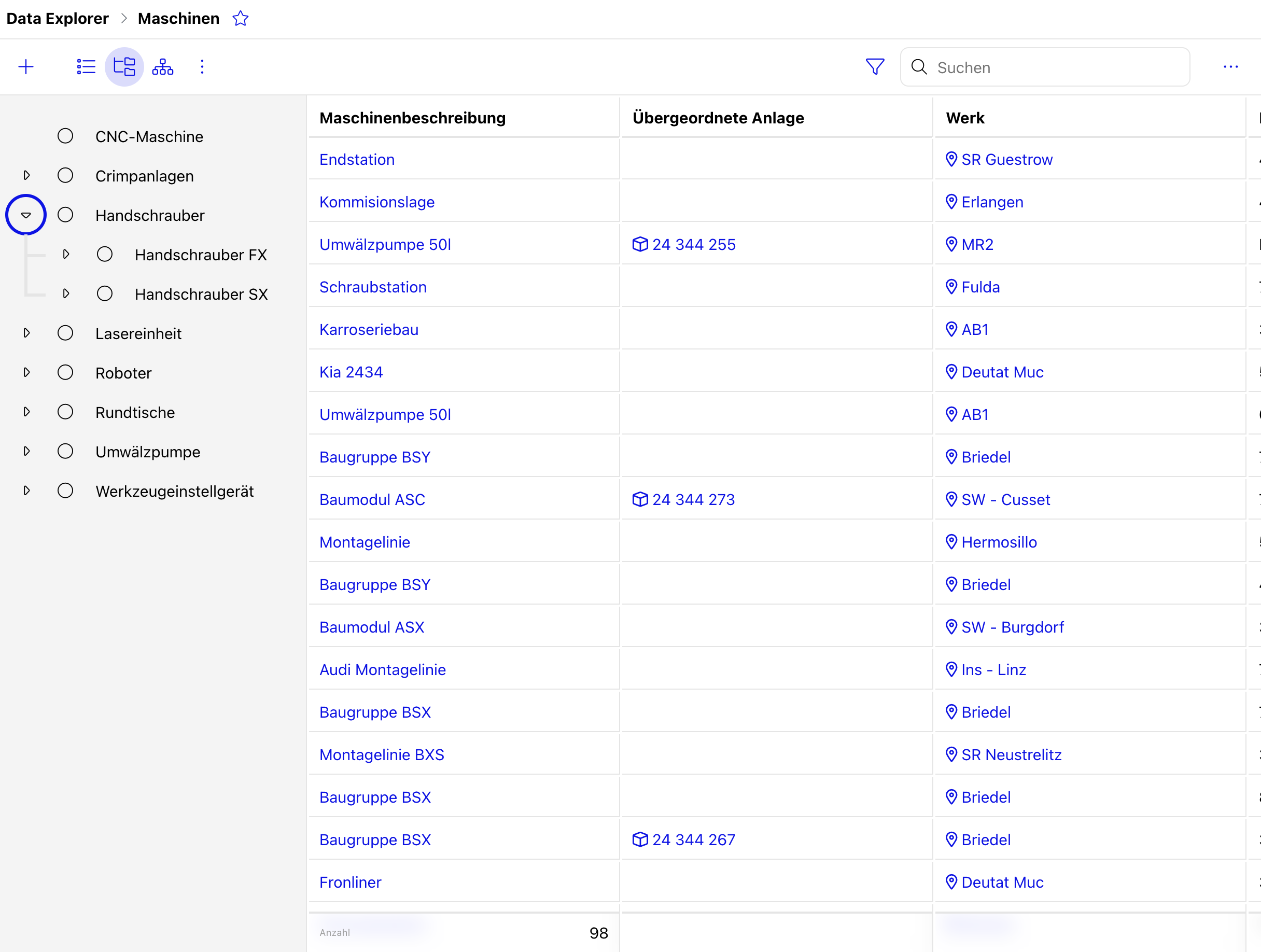
Task: Click the Werk column header
Action: (x=1090, y=118)
